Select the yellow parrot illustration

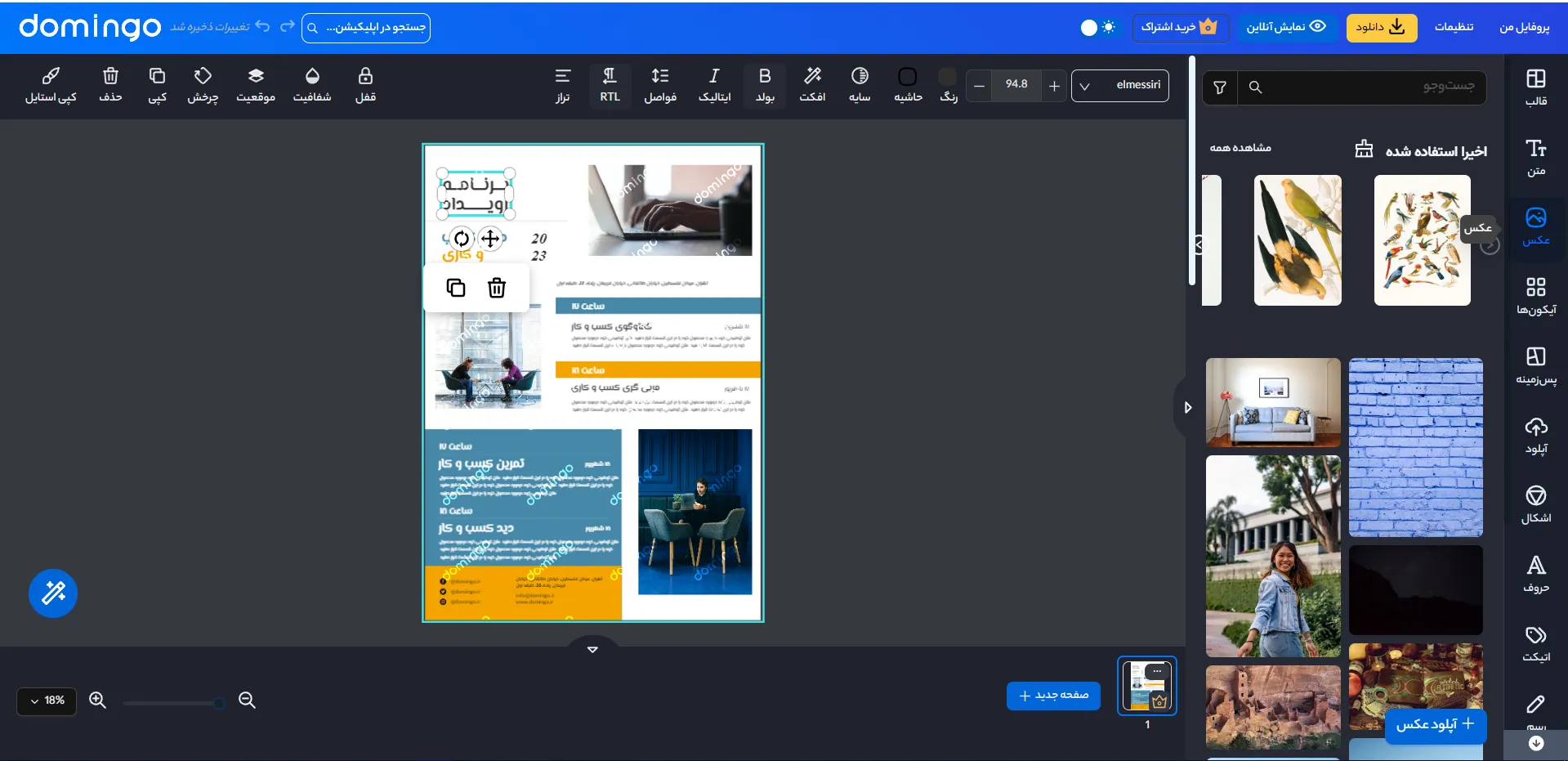(x=1298, y=240)
